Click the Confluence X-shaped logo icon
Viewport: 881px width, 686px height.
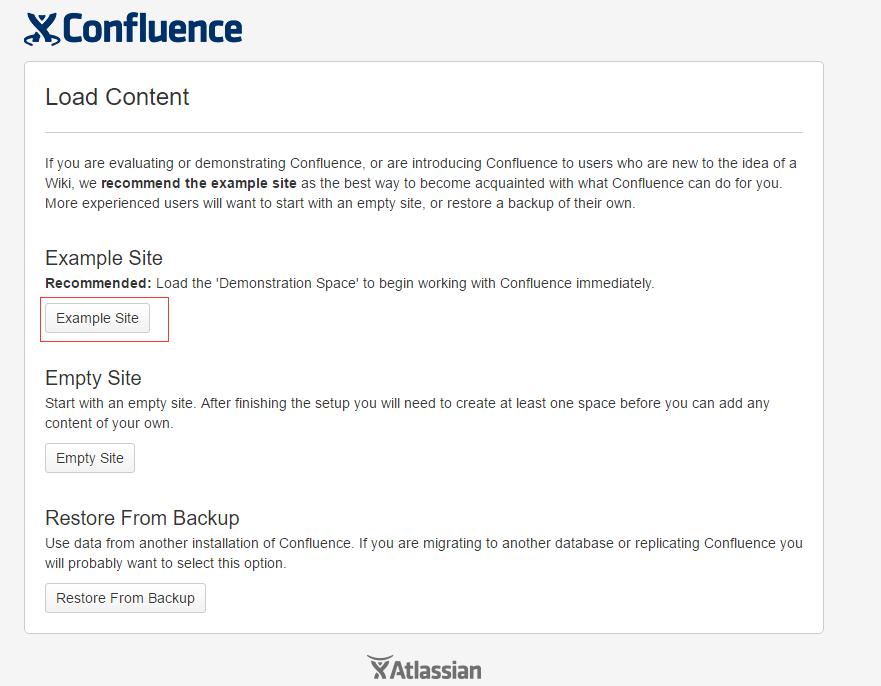coord(42,29)
